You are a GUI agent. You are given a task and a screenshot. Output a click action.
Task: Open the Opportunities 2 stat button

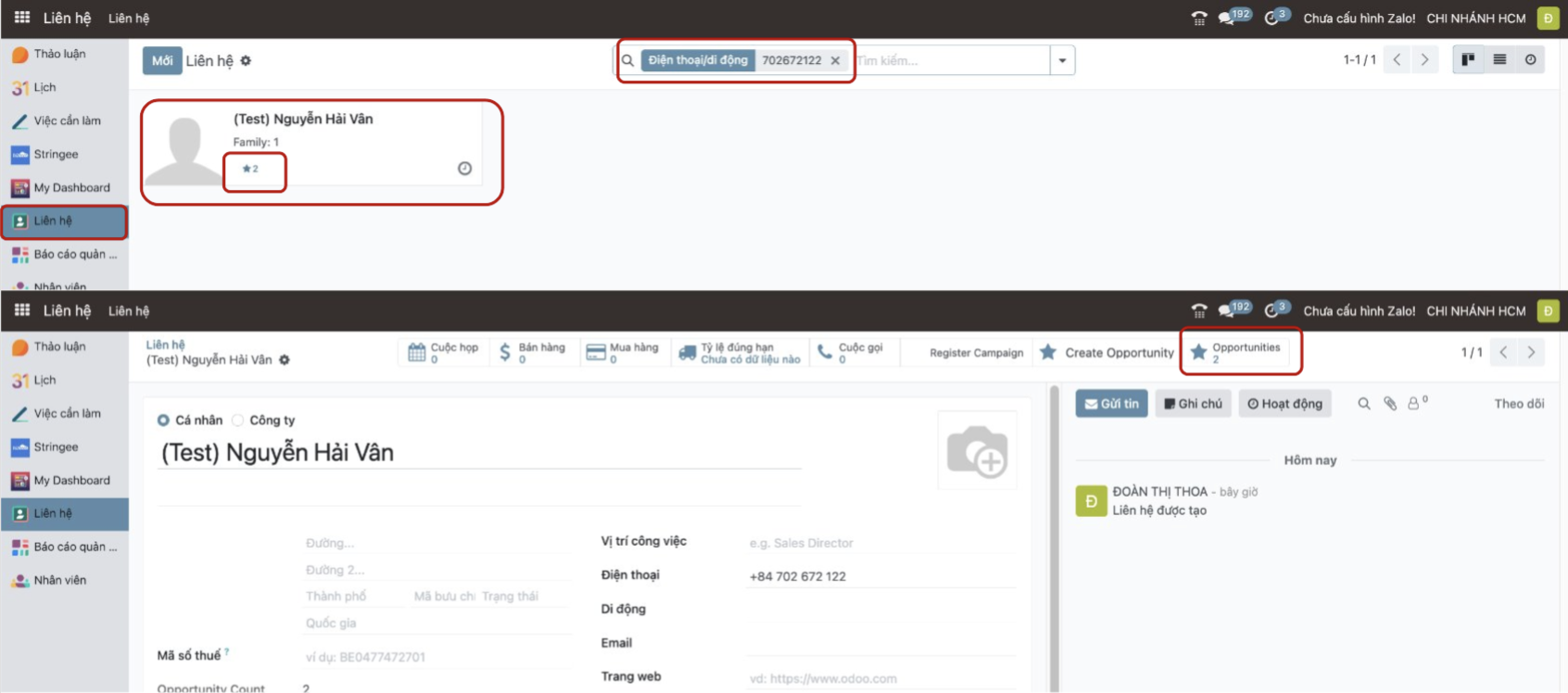click(1237, 352)
